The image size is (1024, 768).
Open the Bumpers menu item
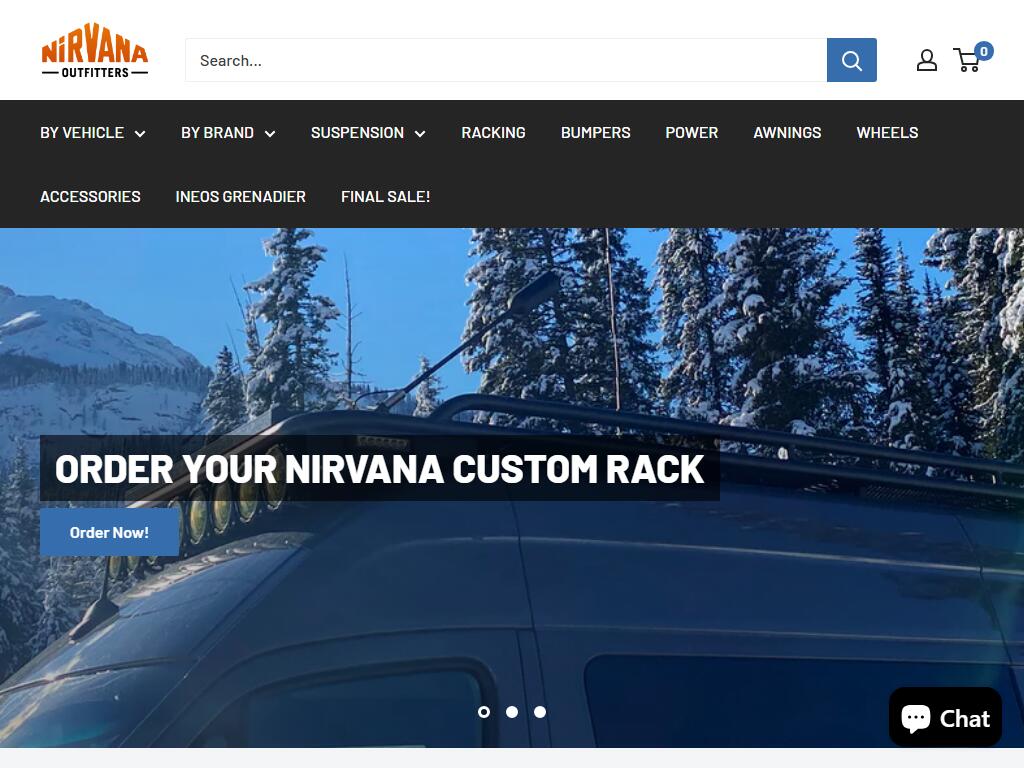pyautogui.click(x=596, y=133)
